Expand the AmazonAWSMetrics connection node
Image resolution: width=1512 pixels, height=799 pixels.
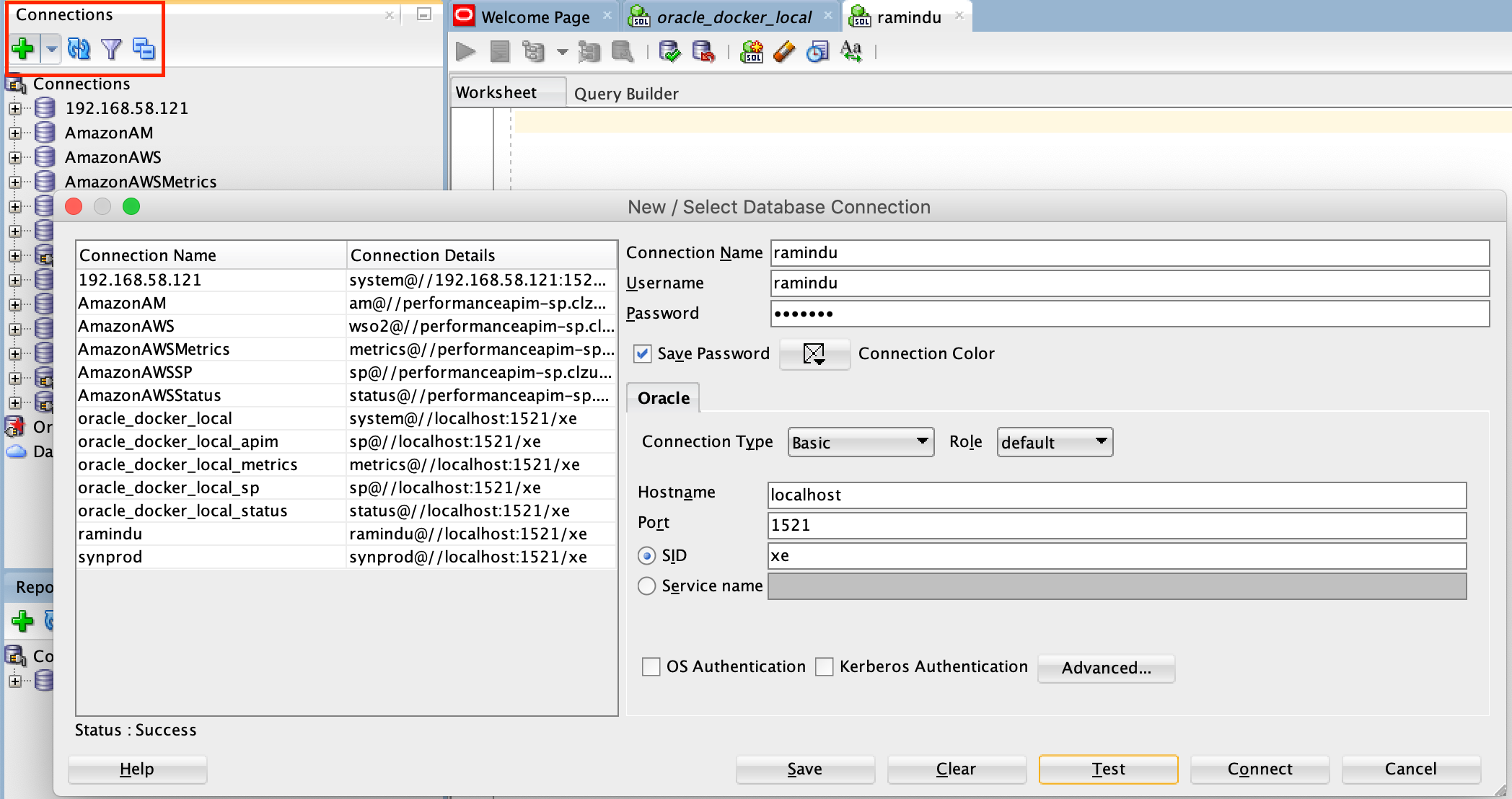pyautogui.click(x=15, y=182)
